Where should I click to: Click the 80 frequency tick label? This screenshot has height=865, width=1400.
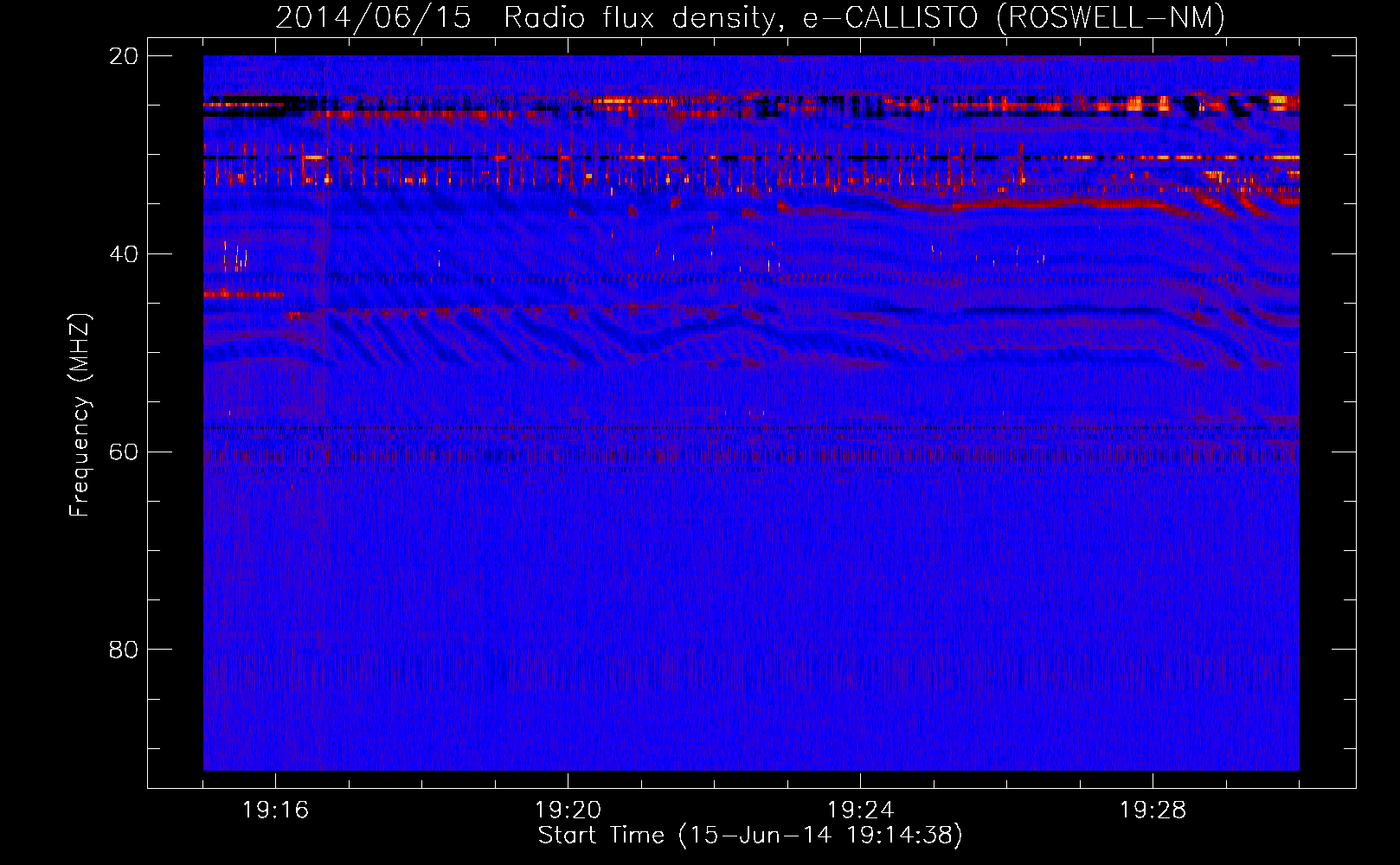124,650
